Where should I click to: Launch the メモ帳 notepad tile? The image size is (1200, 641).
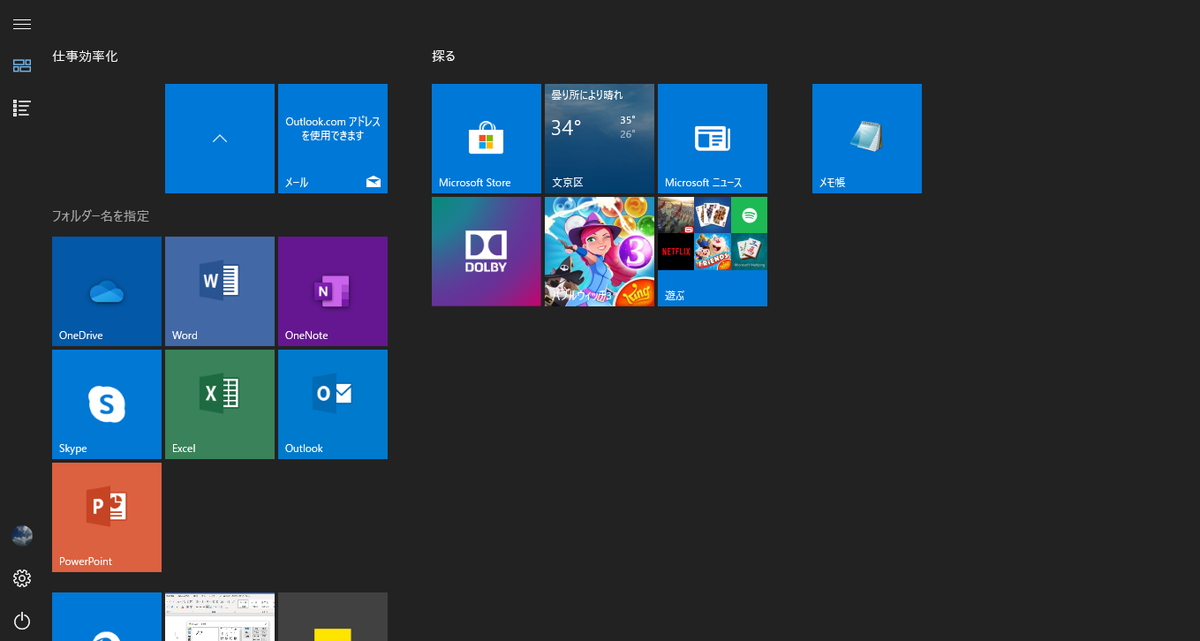pyautogui.click(x=867, y=138)
